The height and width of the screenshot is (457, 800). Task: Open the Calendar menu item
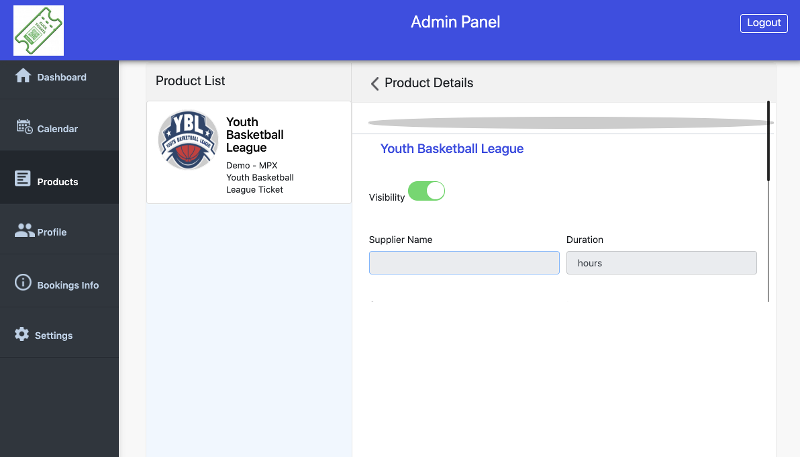pos(59,129)
